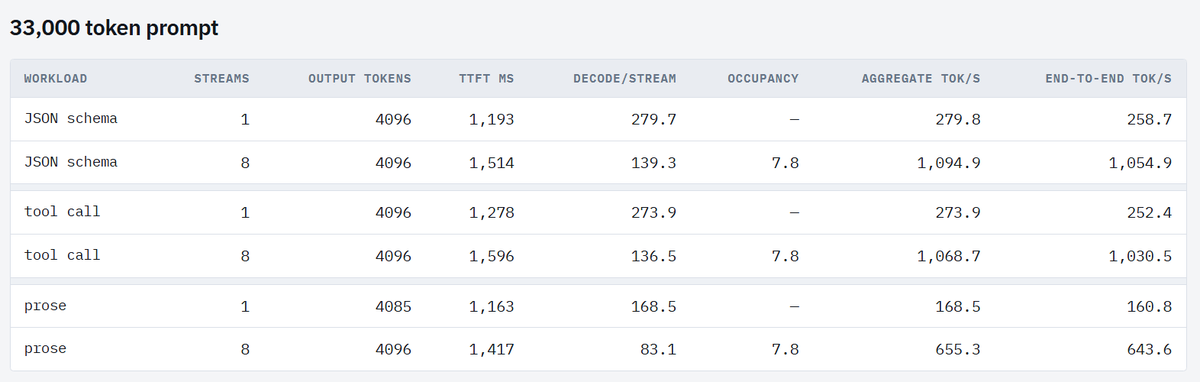Screen dimensions: 1200x382
Task: Select "JSON schema" in the 1,514 TTFT row
Action: [71, 162]
